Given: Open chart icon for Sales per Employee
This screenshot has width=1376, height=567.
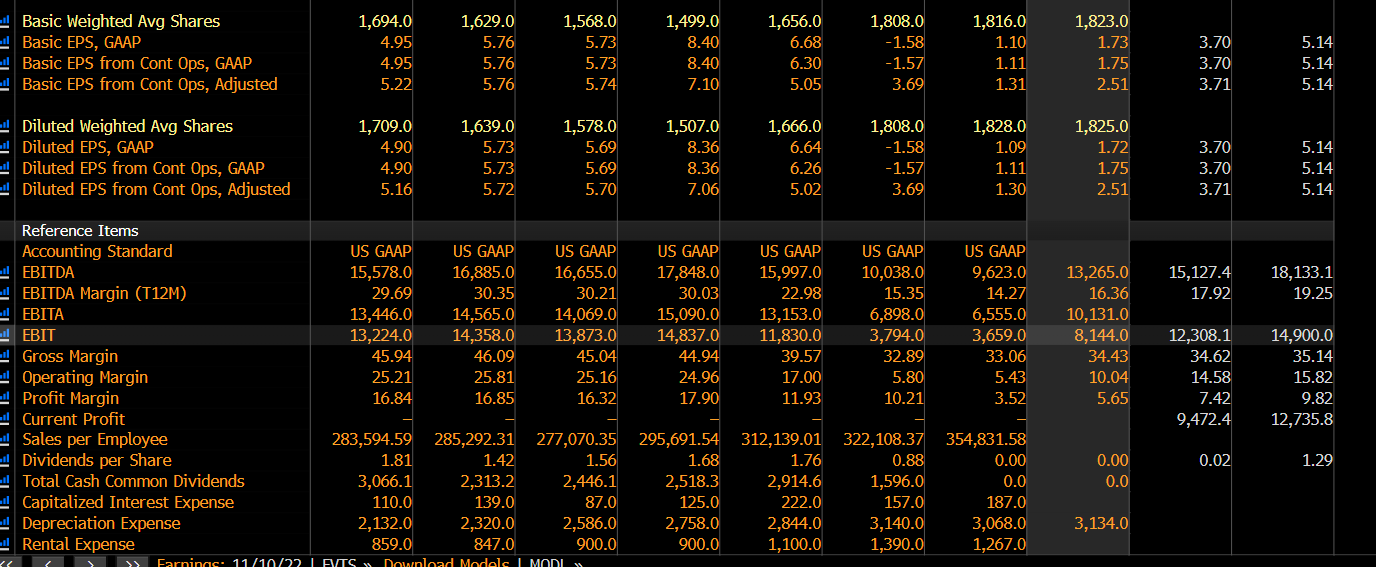Looking at the screenshot, I should 5,439.
